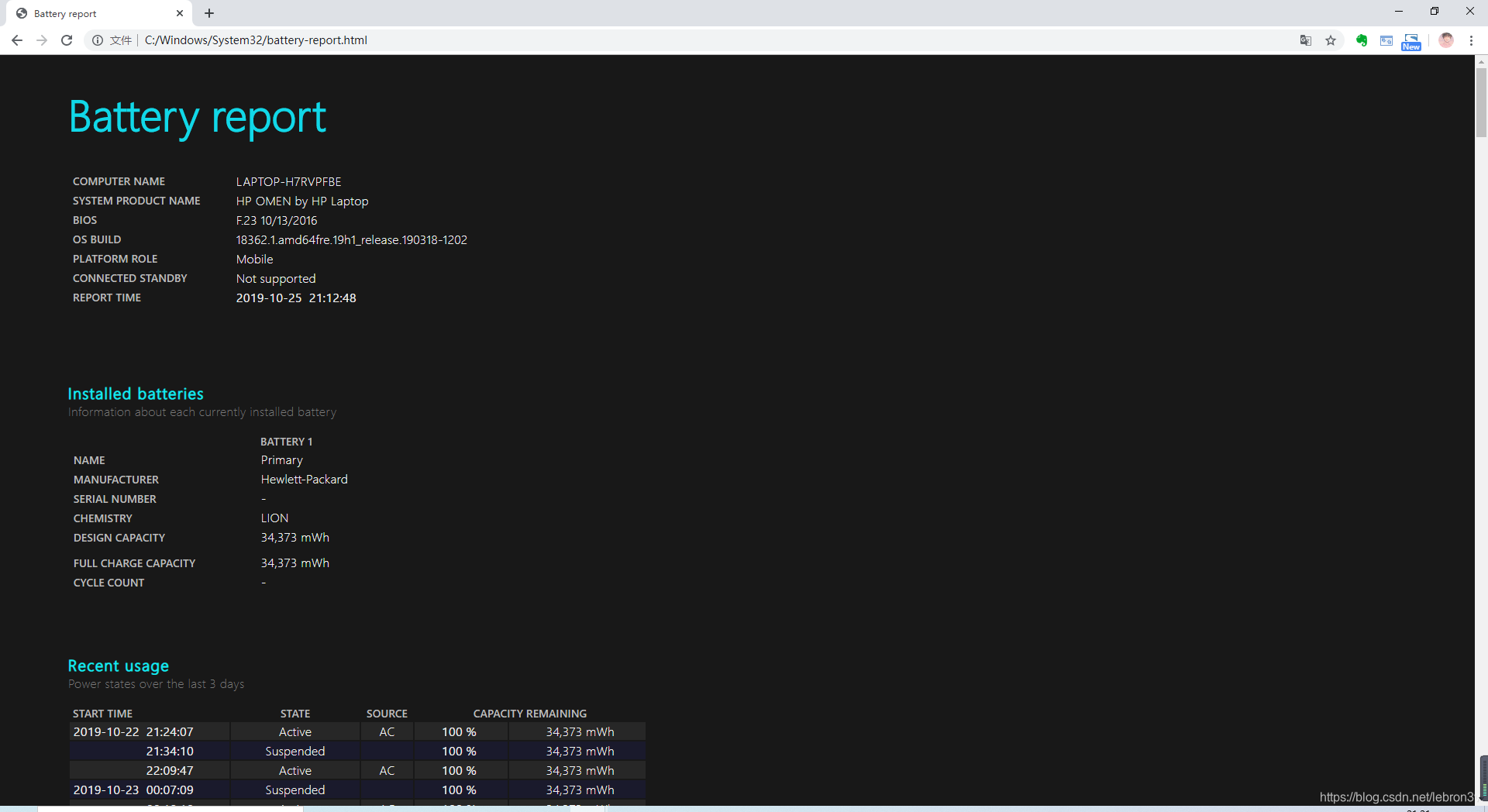Restore down the Chrome window

coord(1435,11)
